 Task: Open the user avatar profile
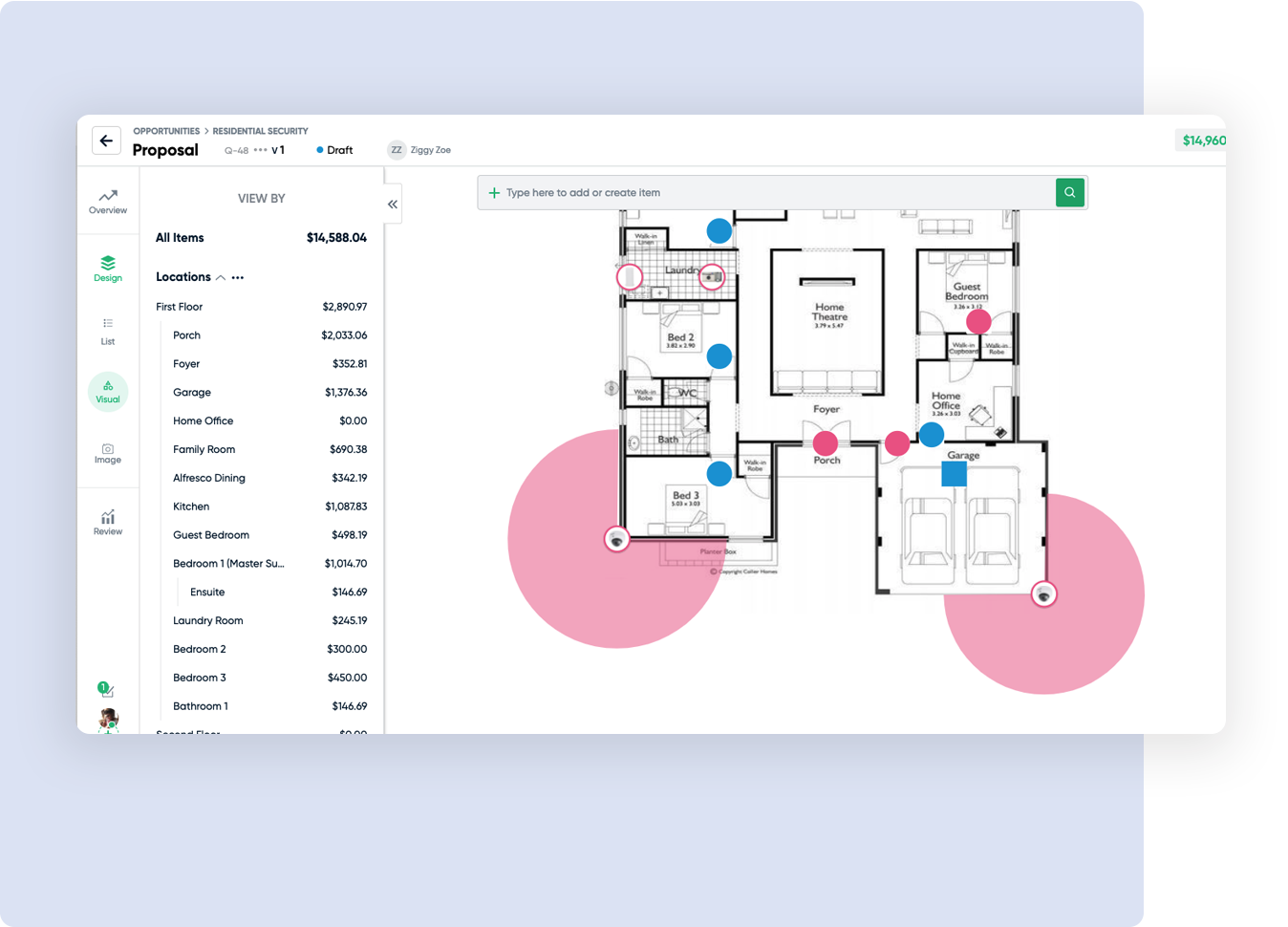coord(108,720)
